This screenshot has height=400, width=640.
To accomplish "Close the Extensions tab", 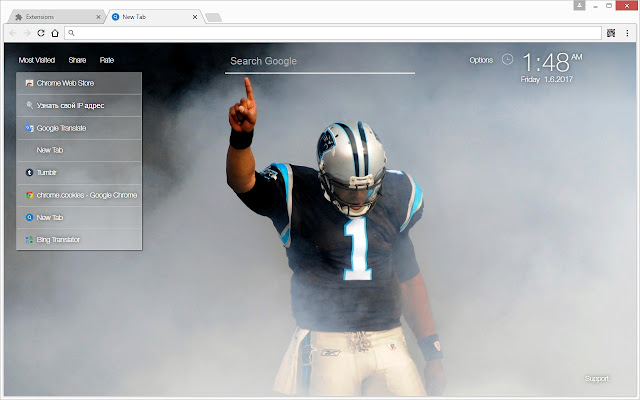I will pos(98,17).
